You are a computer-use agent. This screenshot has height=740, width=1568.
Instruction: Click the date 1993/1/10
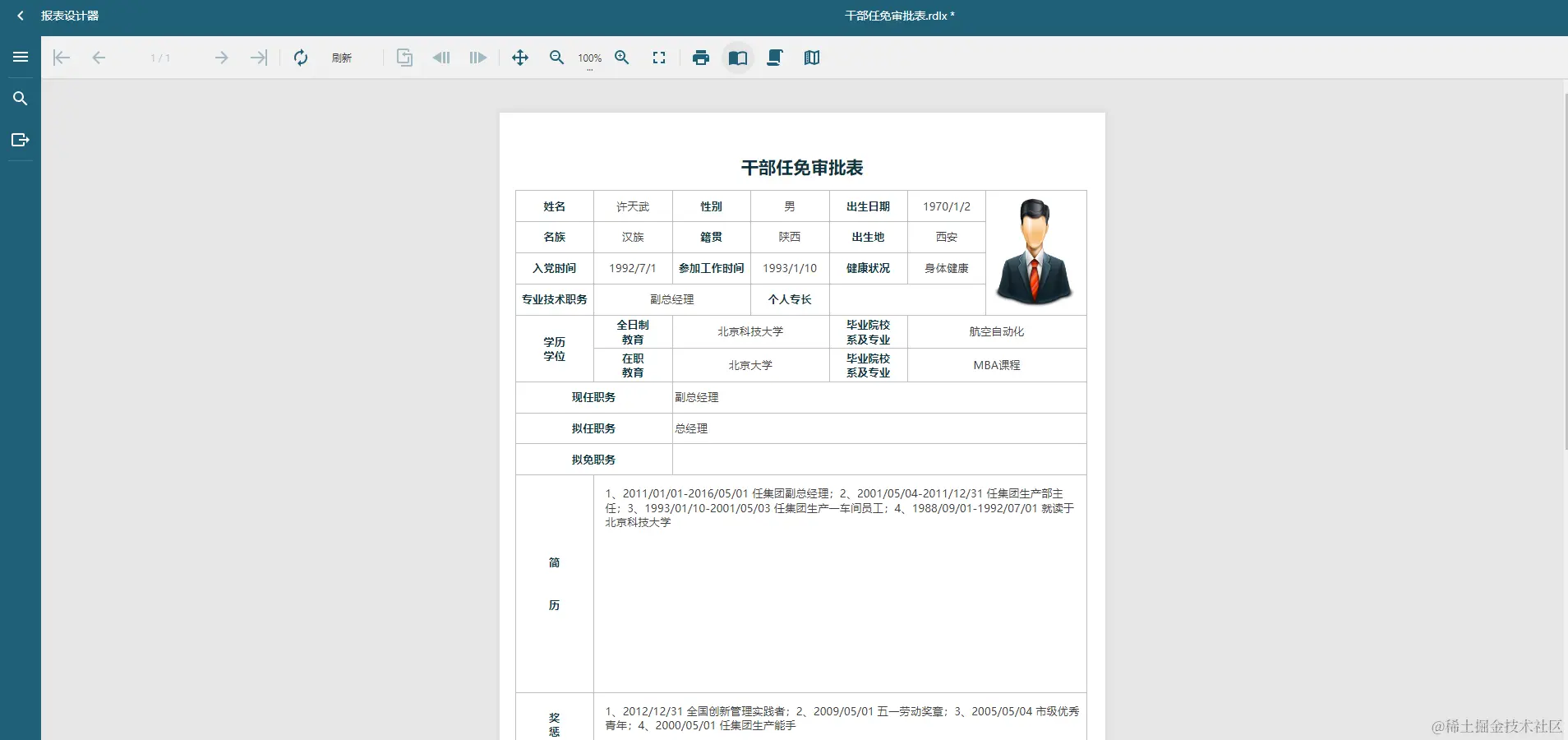(790, 268)
